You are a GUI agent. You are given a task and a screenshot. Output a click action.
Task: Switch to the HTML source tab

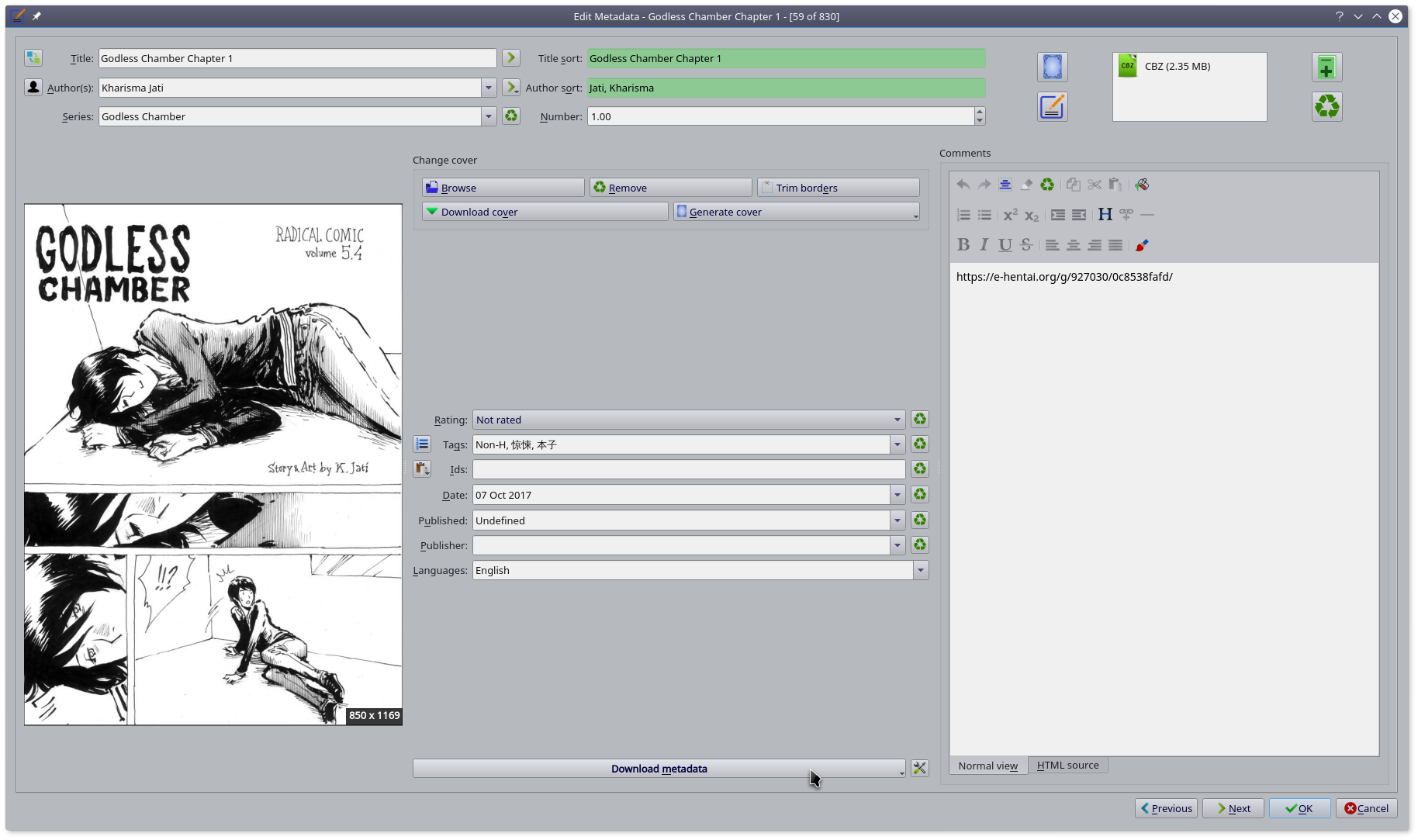[x=1067, y=766]
